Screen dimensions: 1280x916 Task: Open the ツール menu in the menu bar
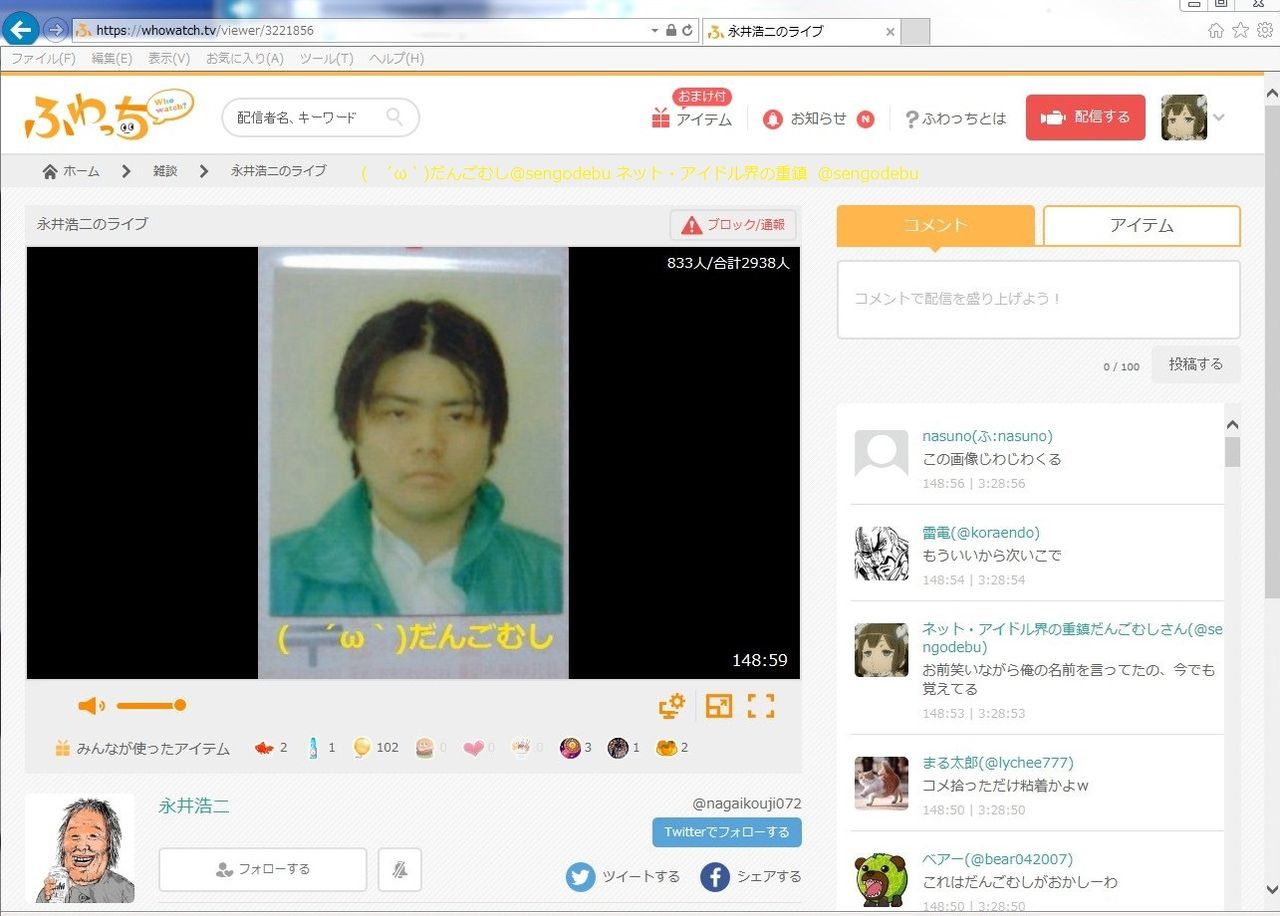pyautogui.click(x=325, y=58)
